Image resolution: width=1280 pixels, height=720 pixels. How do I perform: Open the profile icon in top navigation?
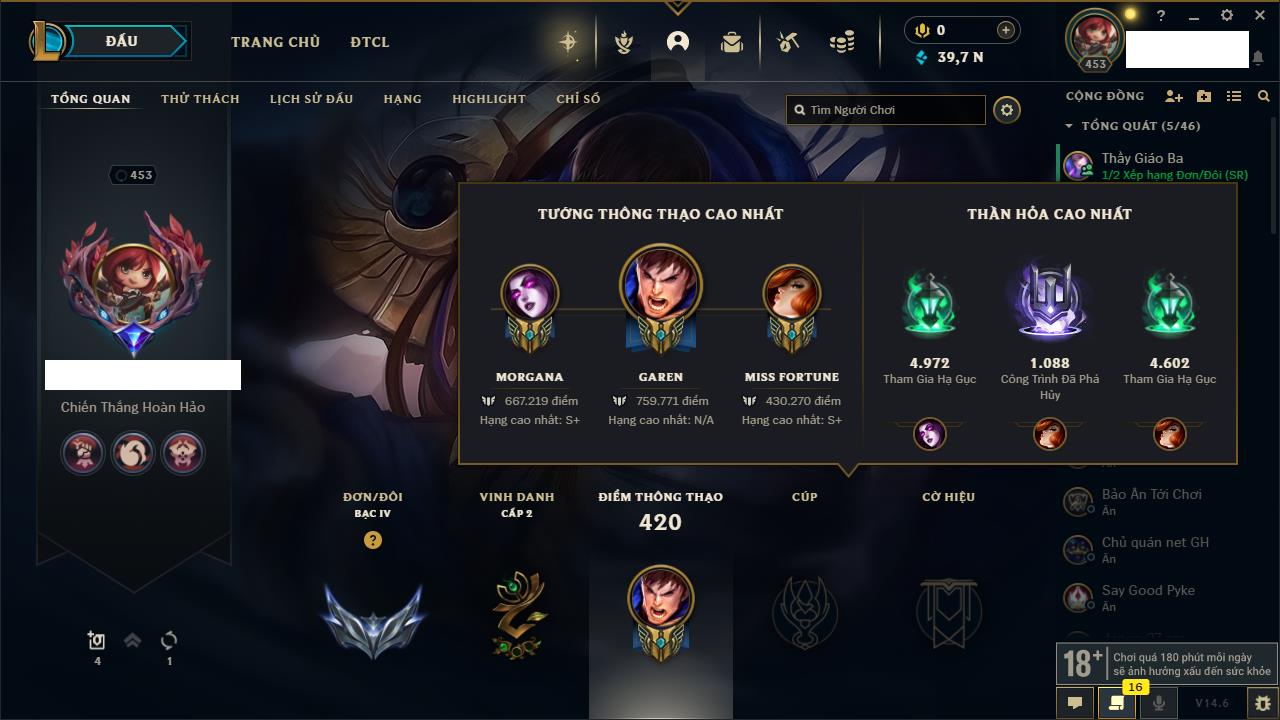[678, 42]
